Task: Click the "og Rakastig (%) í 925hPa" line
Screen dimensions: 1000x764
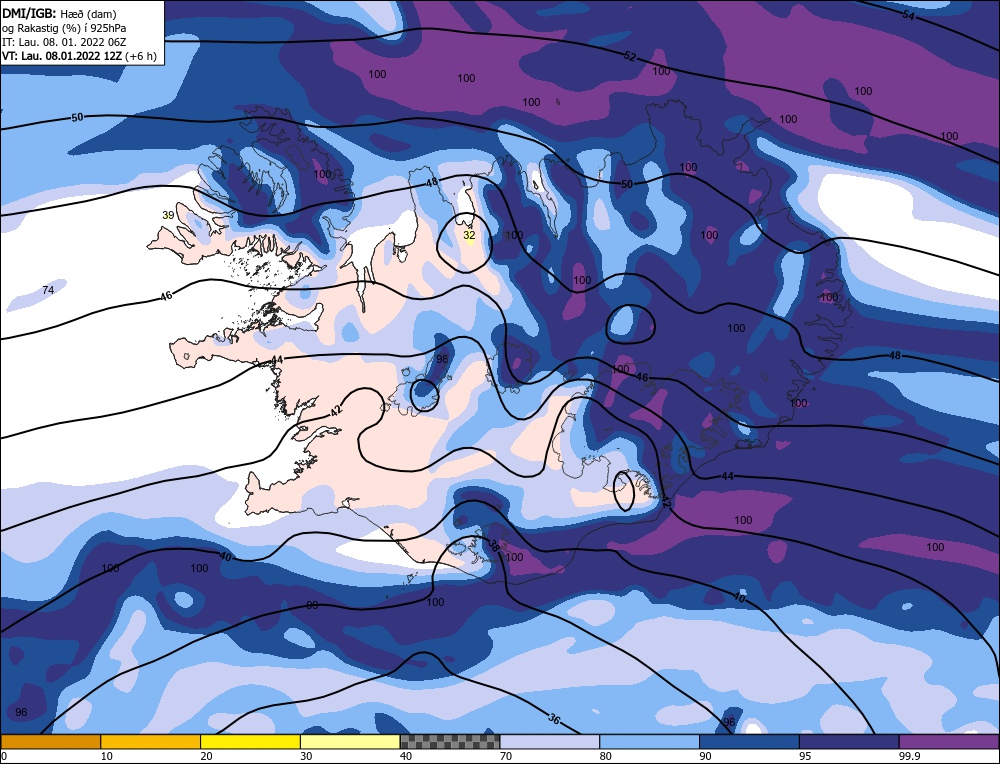Action: pos(64,28)
